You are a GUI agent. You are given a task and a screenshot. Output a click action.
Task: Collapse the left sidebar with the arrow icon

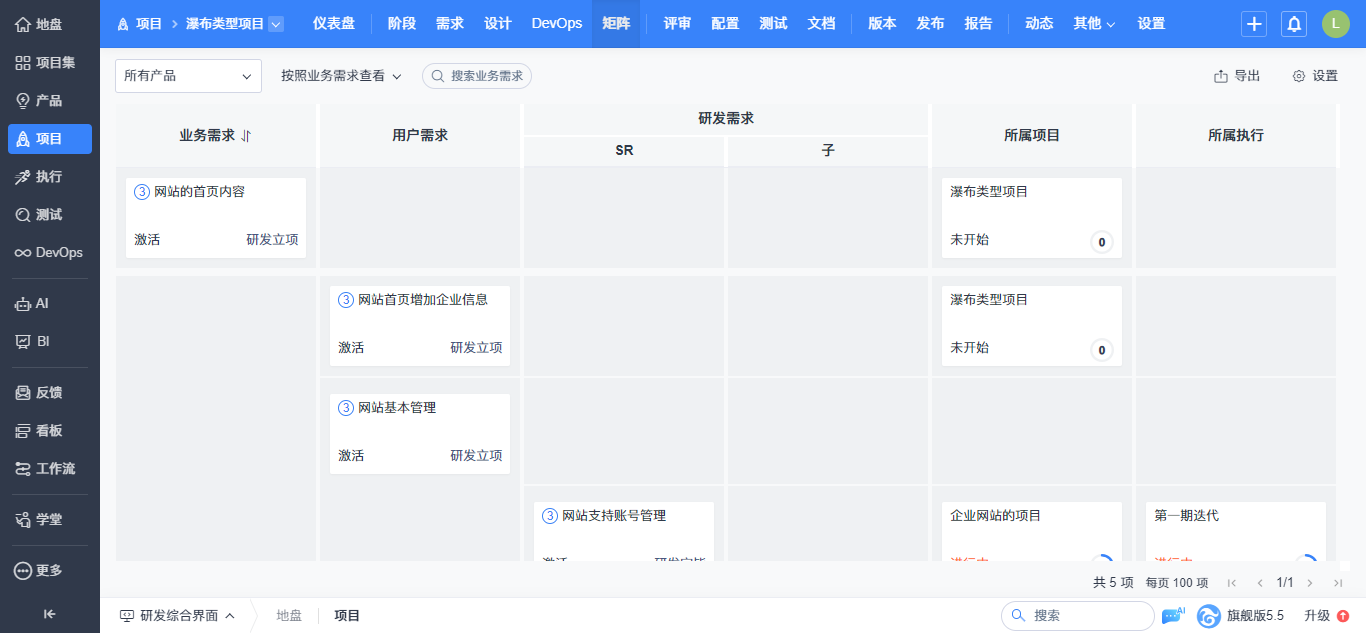click(x=49, y=614)
